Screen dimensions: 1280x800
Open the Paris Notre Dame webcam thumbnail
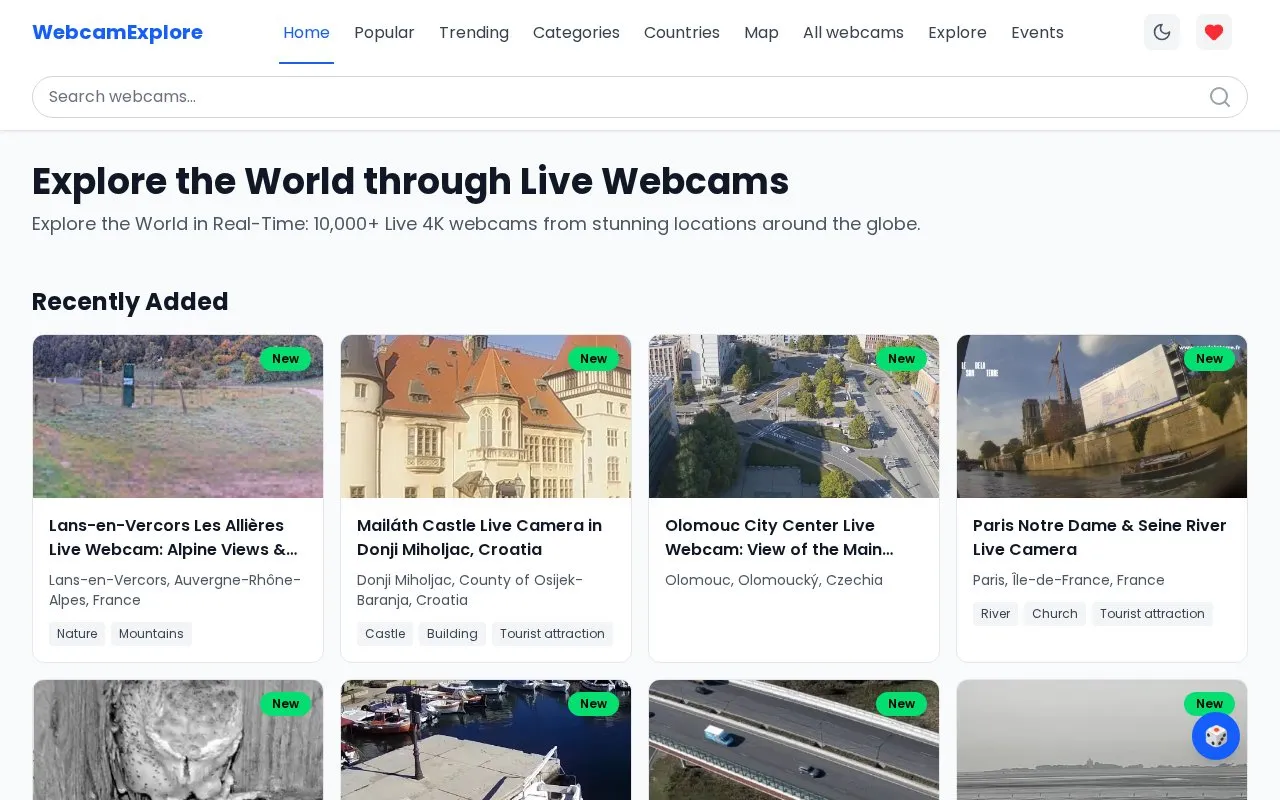click(1102, 416)
